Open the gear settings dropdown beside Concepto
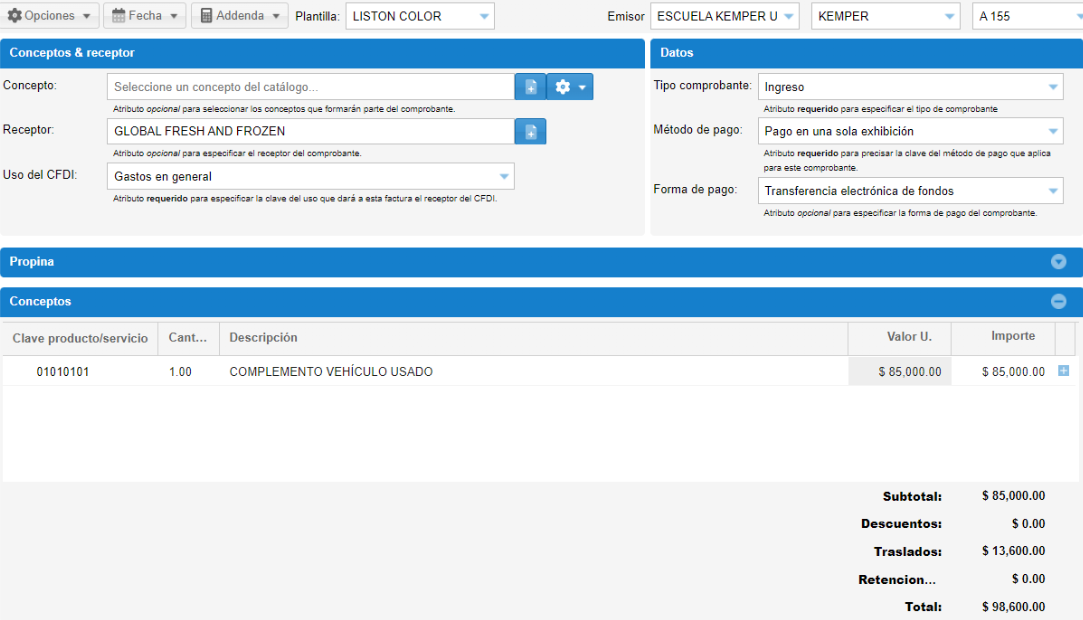The image size is (1083, 620). point(570,87)
